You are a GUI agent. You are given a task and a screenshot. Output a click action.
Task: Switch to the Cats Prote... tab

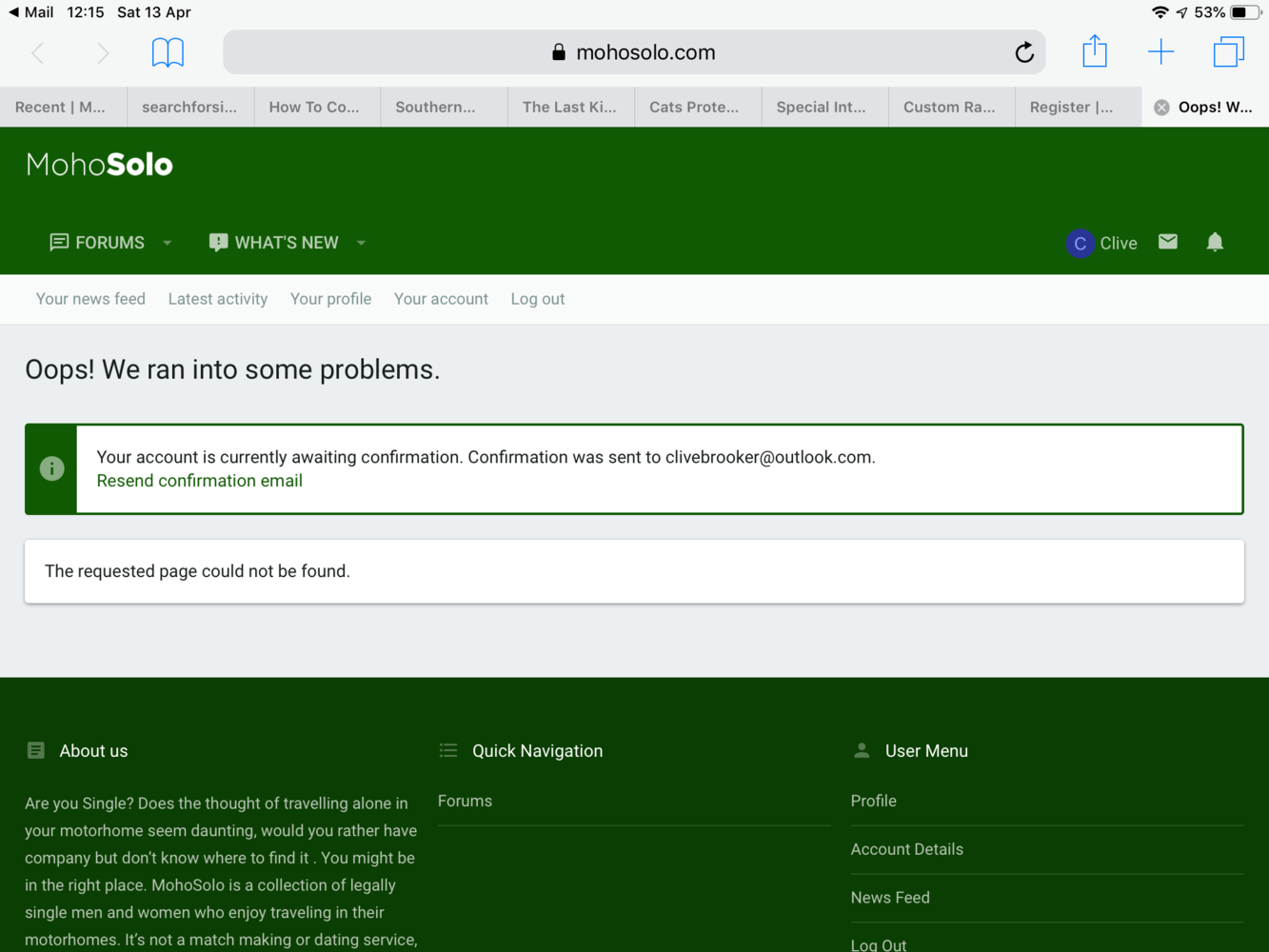coord(698,107)
